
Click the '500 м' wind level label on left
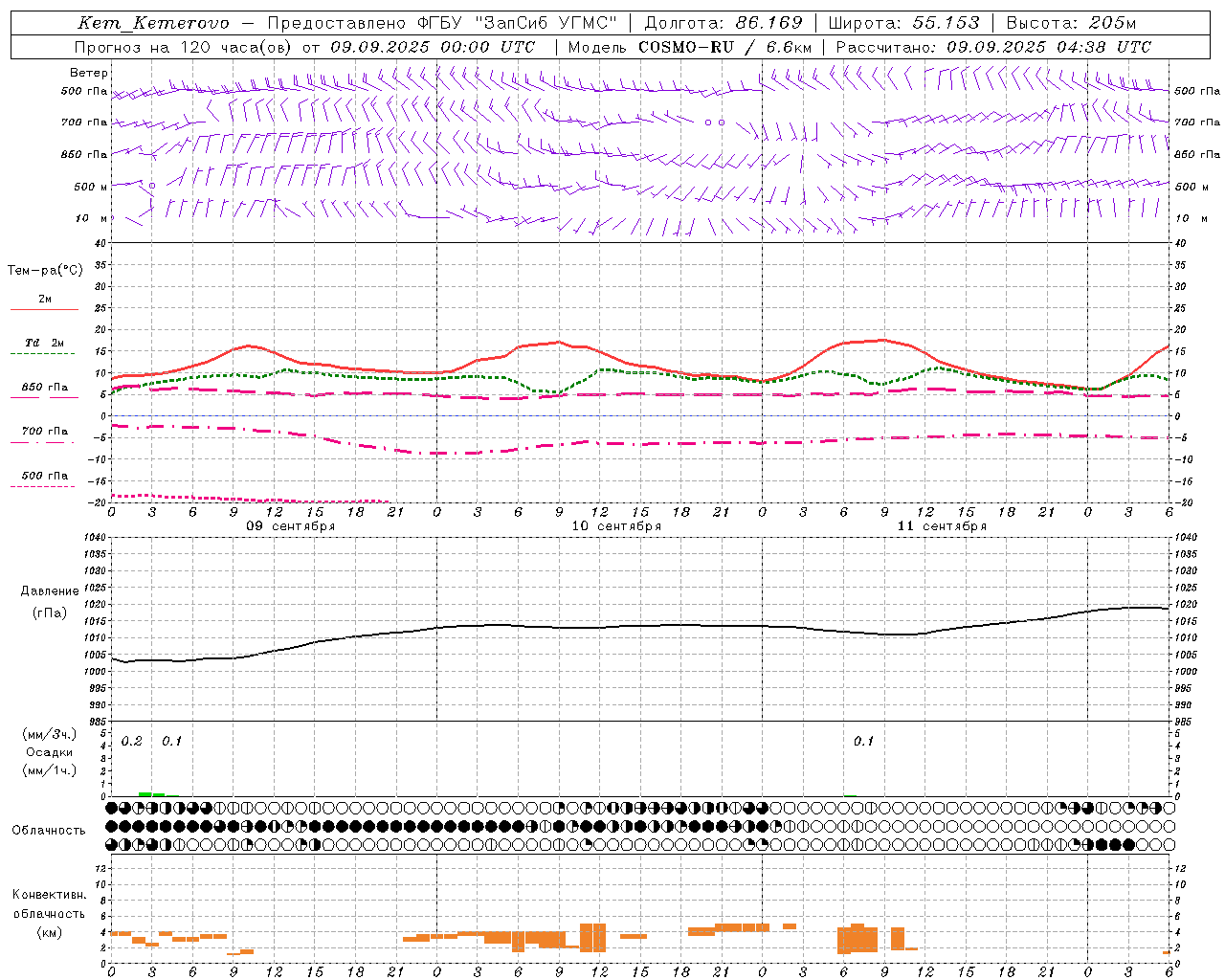[91, 187]
